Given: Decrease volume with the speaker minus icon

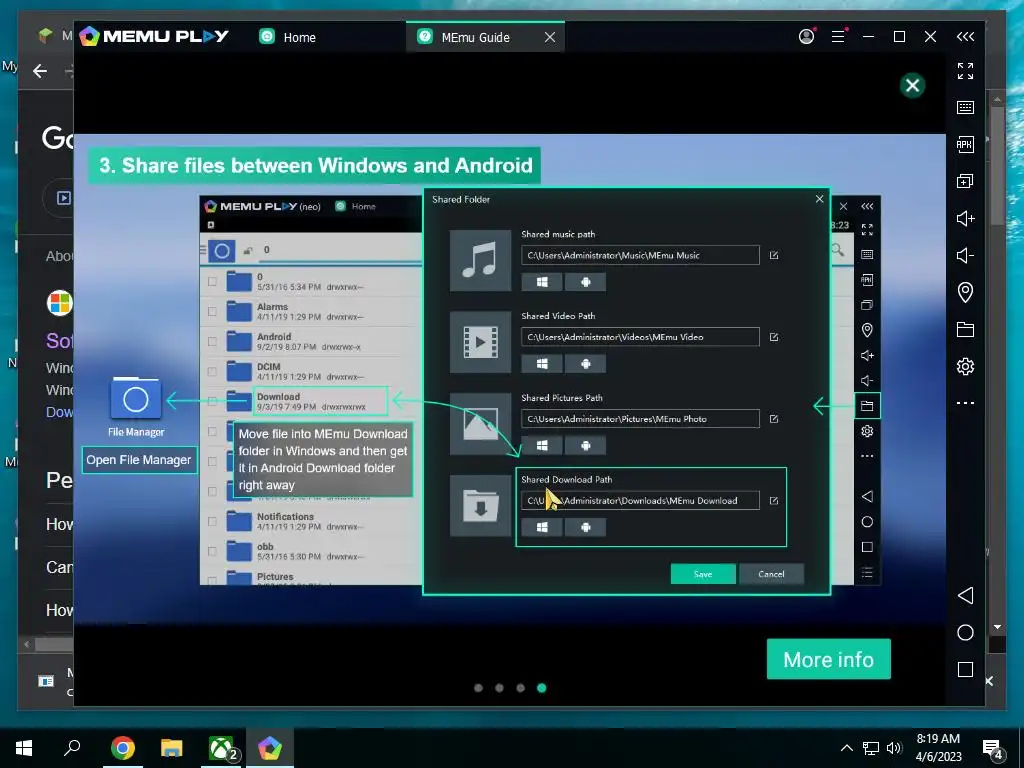Looking at the screenshot, I should (965, 255).
